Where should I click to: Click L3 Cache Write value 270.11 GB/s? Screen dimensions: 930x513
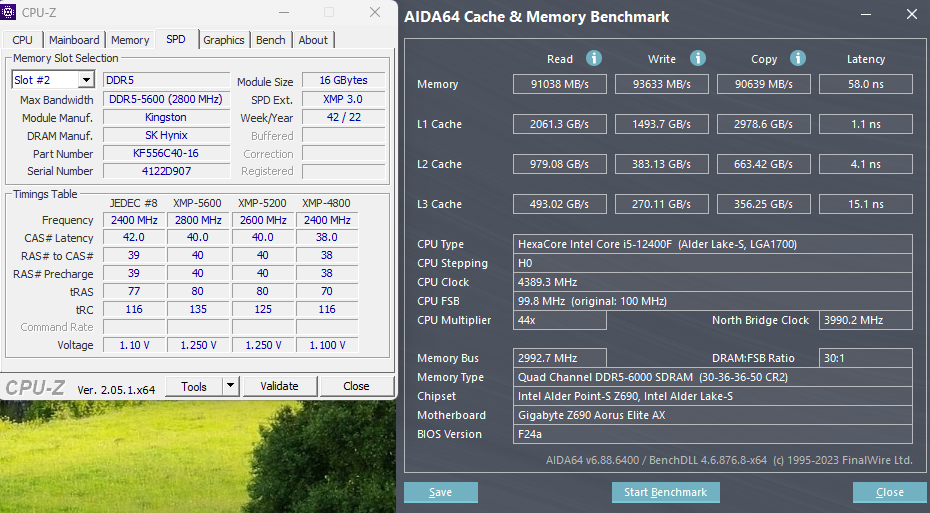tap(662, 204)
